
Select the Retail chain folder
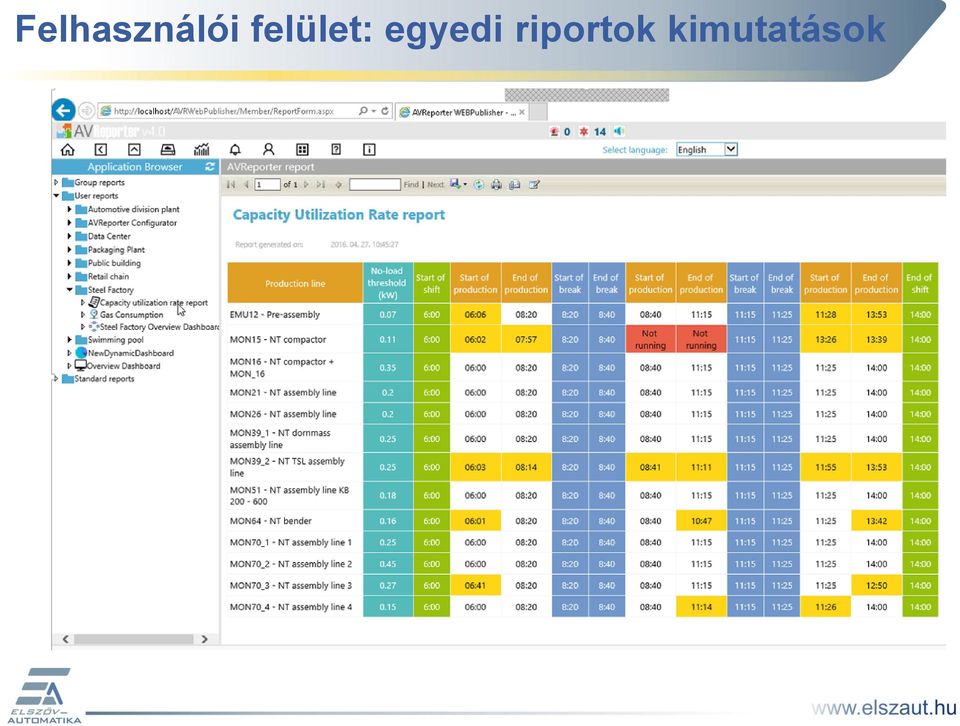pos(108,277)
